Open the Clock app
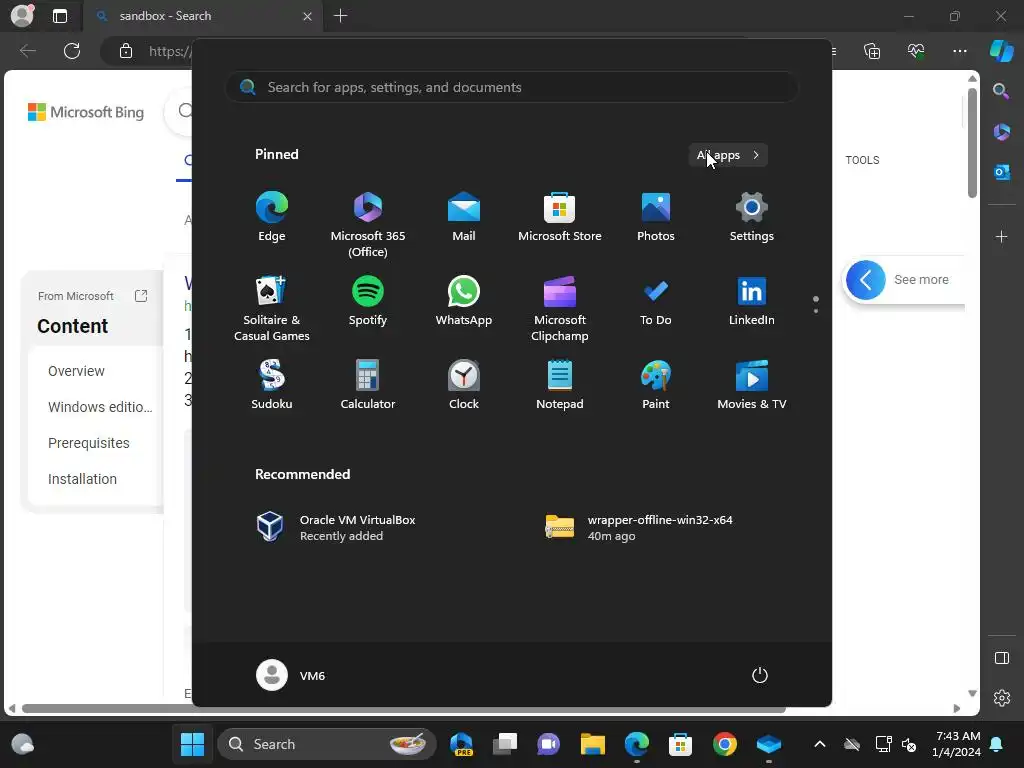The image size is (1024, 768). (x=464, y=385)
